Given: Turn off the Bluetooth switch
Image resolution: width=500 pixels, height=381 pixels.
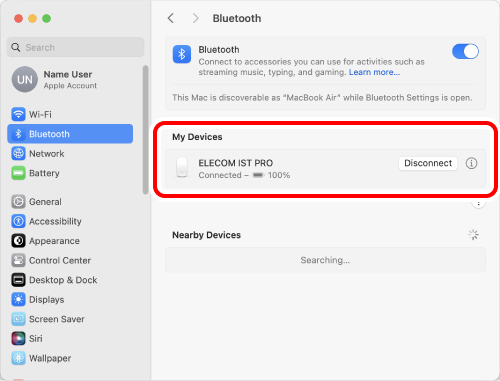Looking at the screenshot, I should [465, 52].
